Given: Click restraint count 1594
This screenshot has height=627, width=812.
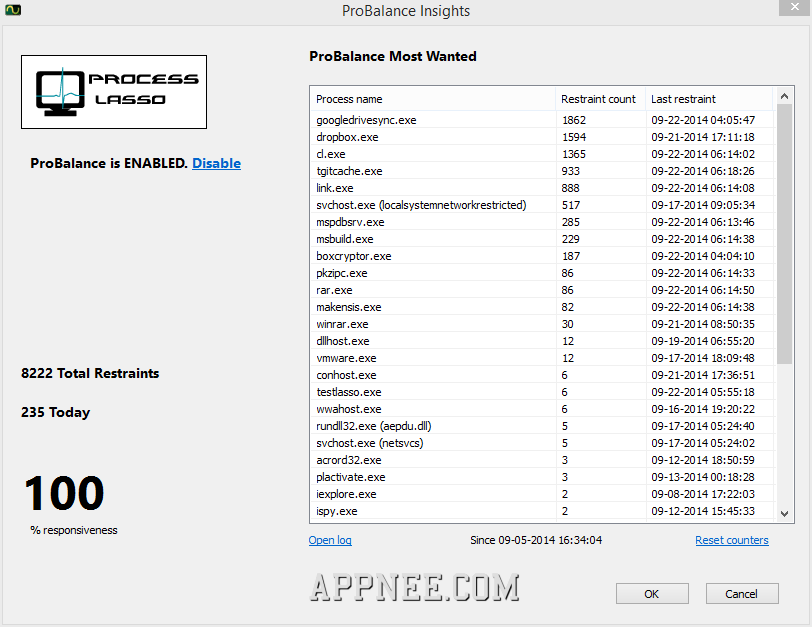Looking at the screenshot, I should [574, 137].
